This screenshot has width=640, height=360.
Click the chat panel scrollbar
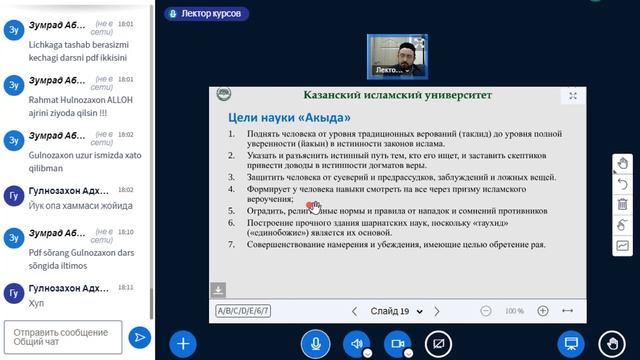pos(152,304)
